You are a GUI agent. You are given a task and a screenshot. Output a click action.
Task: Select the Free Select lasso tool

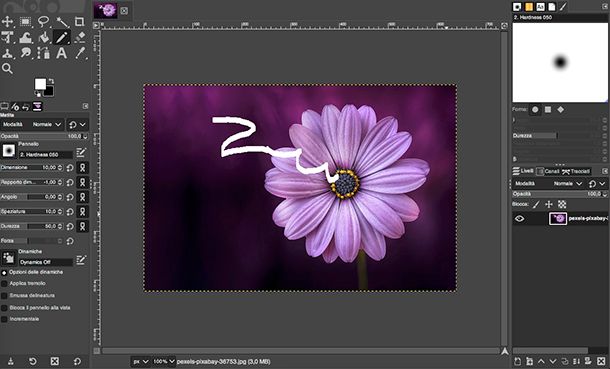coord(44,21)
